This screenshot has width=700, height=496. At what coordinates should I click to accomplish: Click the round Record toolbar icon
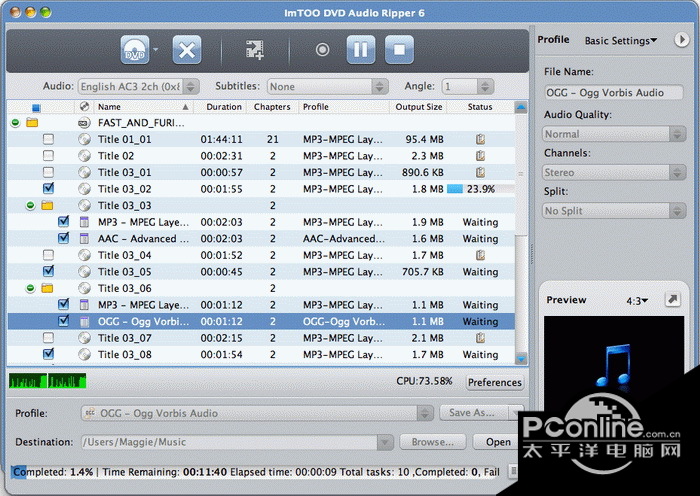tap(322, 50)
